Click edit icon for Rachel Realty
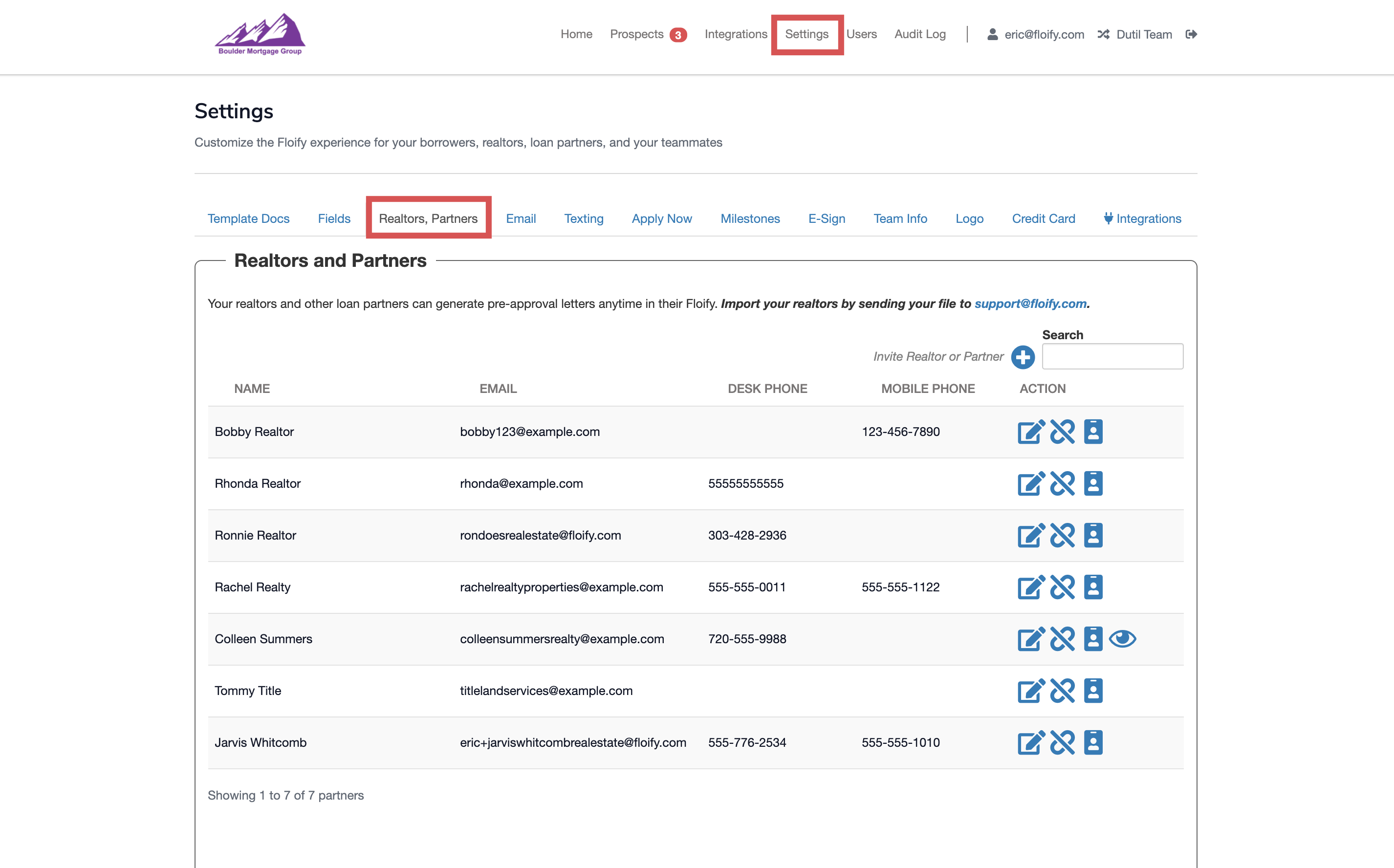This screenshot has height=868, width=1394. [x=1030, y=587]
